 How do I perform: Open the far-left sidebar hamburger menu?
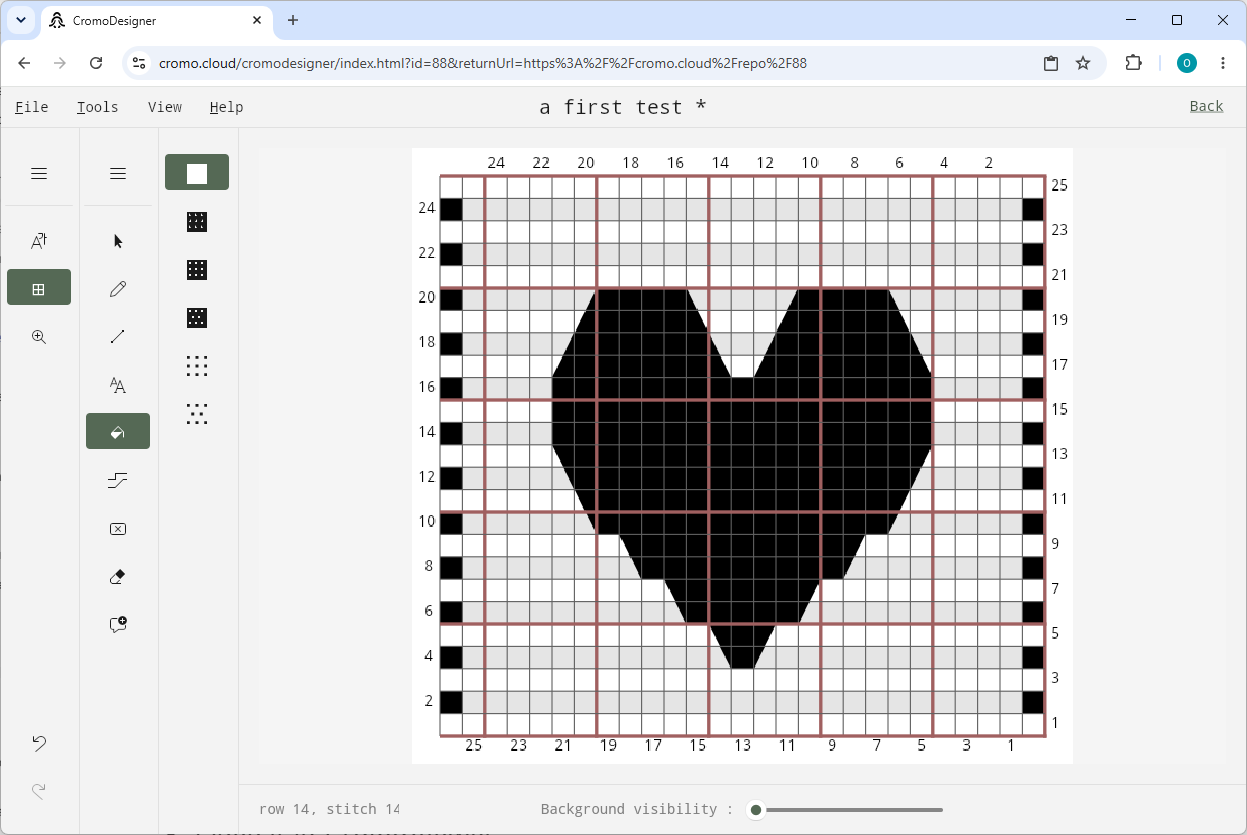39,174
